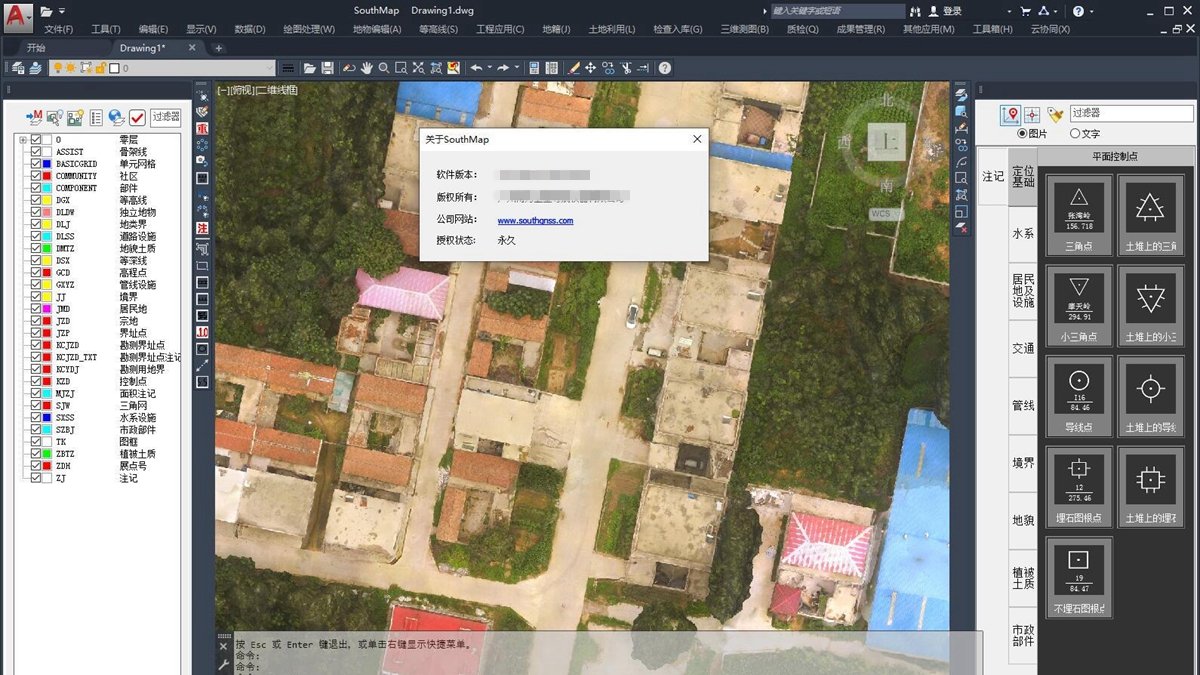Click the Zoom magnifier icon

[x=384, y=68]
